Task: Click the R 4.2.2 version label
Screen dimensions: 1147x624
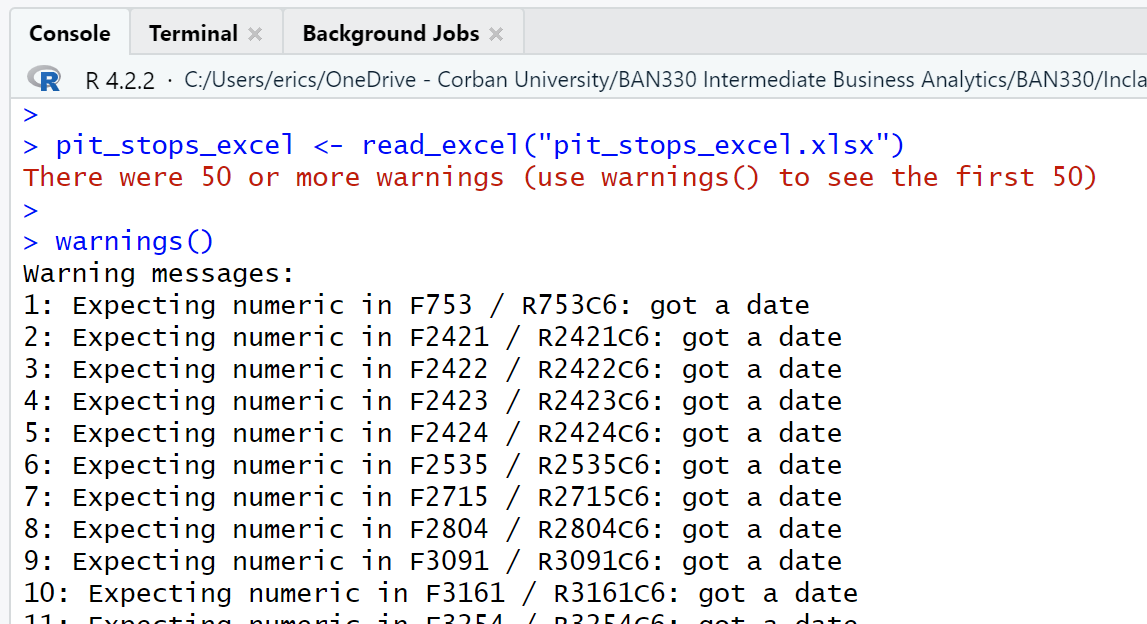Action: point(120,80)
